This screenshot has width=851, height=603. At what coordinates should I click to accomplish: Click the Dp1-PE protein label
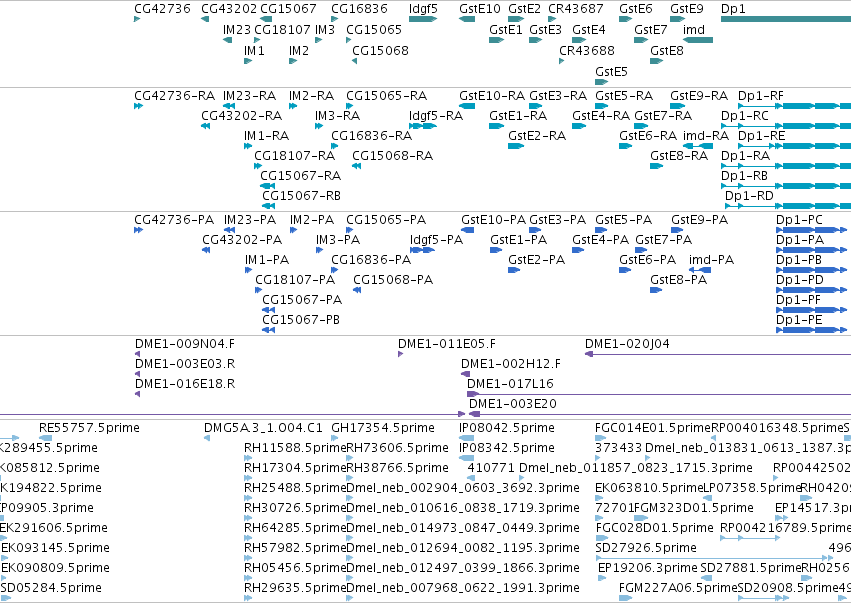(x=799, y=320)
